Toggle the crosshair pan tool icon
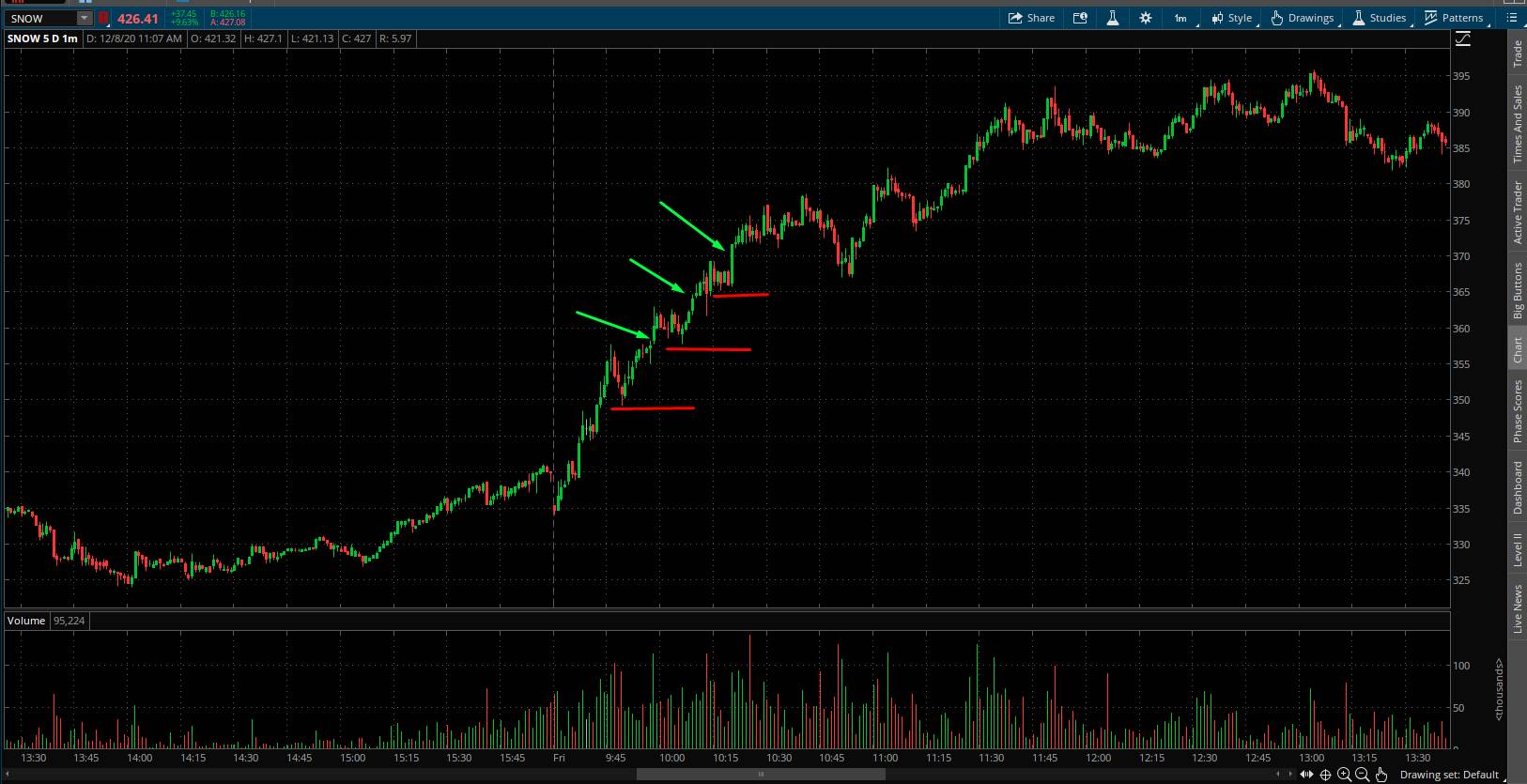This screenshot has width=1527, height=784. [1325, 775]
